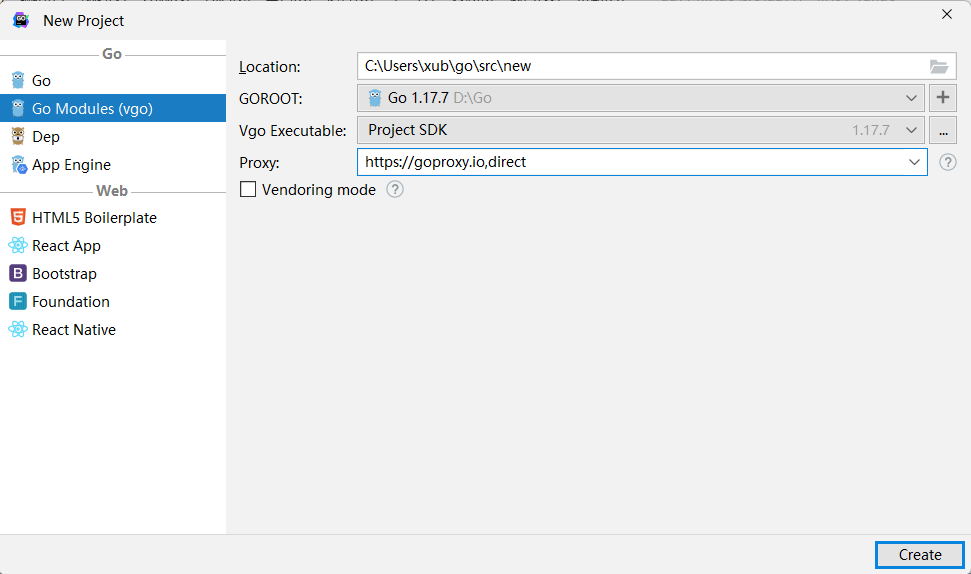971x574 pixels.
Task: Click the plus button to add SDK
Action: (943, 98)
